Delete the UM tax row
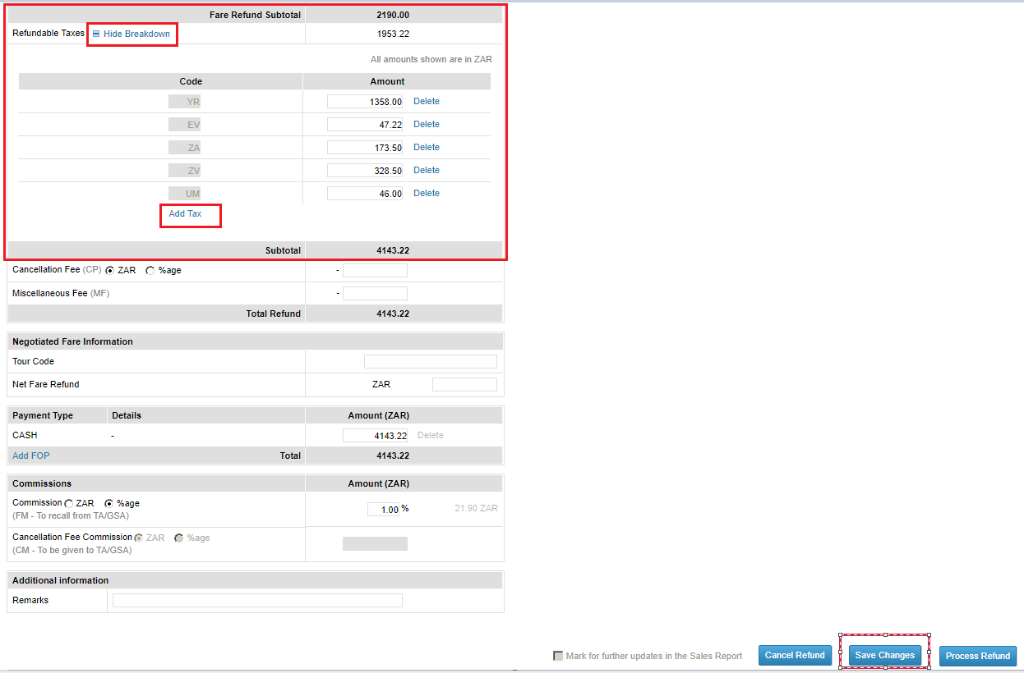This screenshot has height=673, width=1024. (426, 193)
